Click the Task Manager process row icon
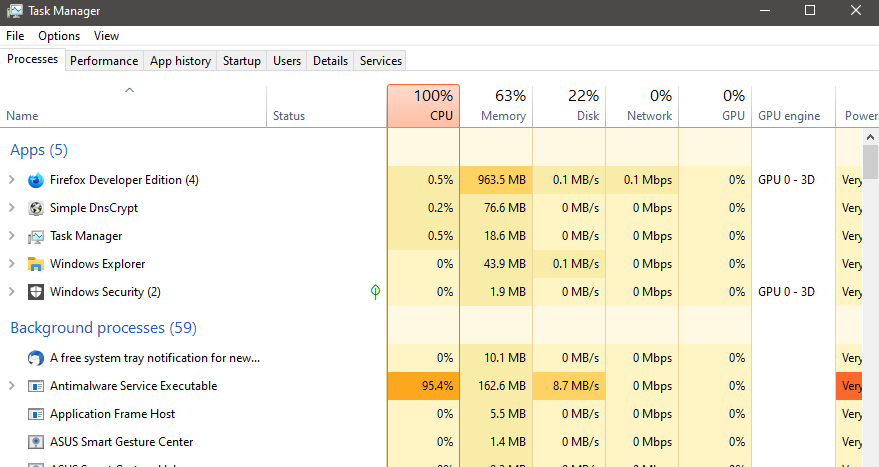Viewport: 879px width, 467px height. (x=36, y=236)
